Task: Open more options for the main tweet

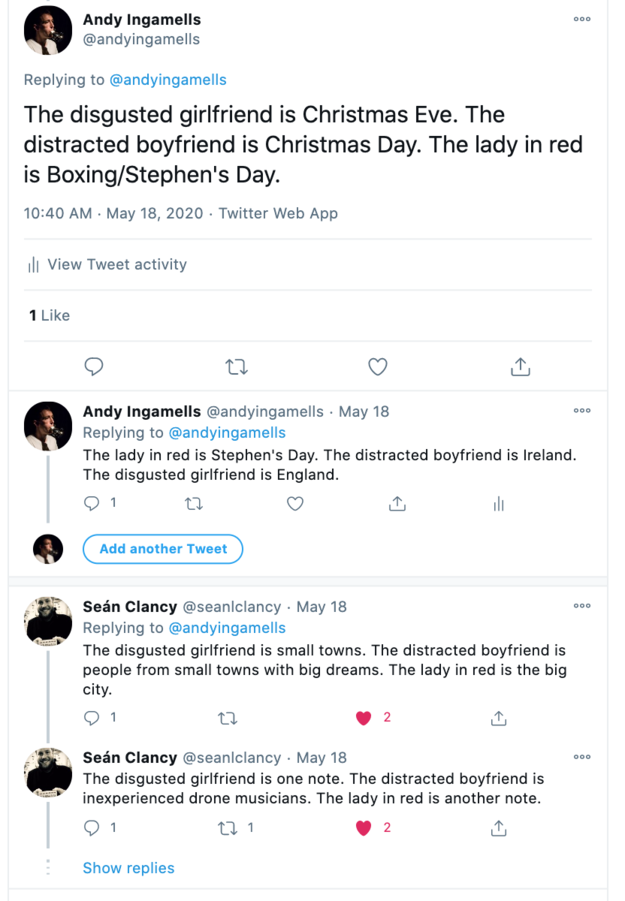Action: point(582,19)
